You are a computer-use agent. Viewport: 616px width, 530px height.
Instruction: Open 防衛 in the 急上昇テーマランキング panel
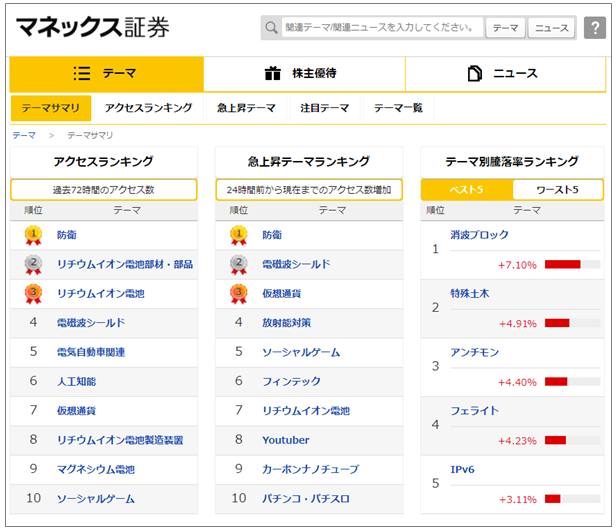[x=272, y=235]
